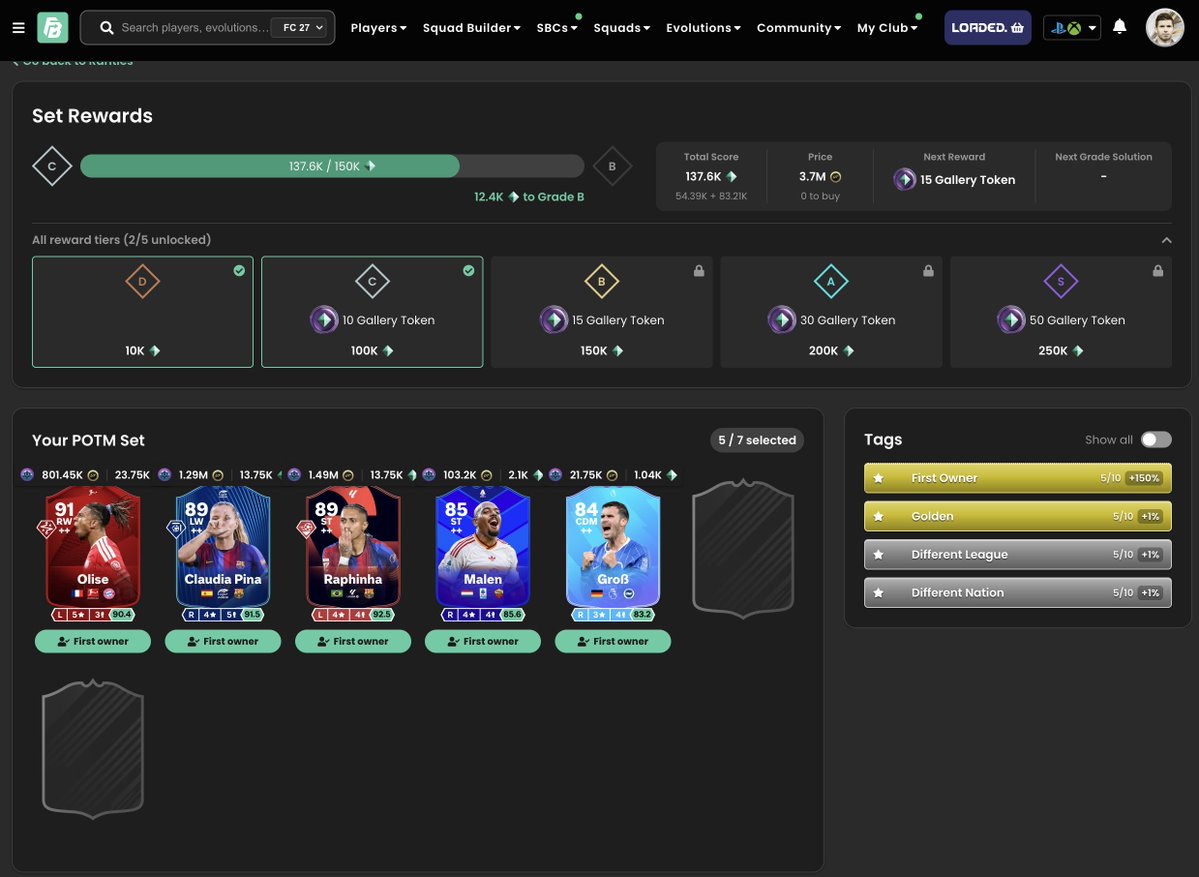Open the My Club menu
The height and width of the screenshot is (877, 1199).
tap(887, 28)
